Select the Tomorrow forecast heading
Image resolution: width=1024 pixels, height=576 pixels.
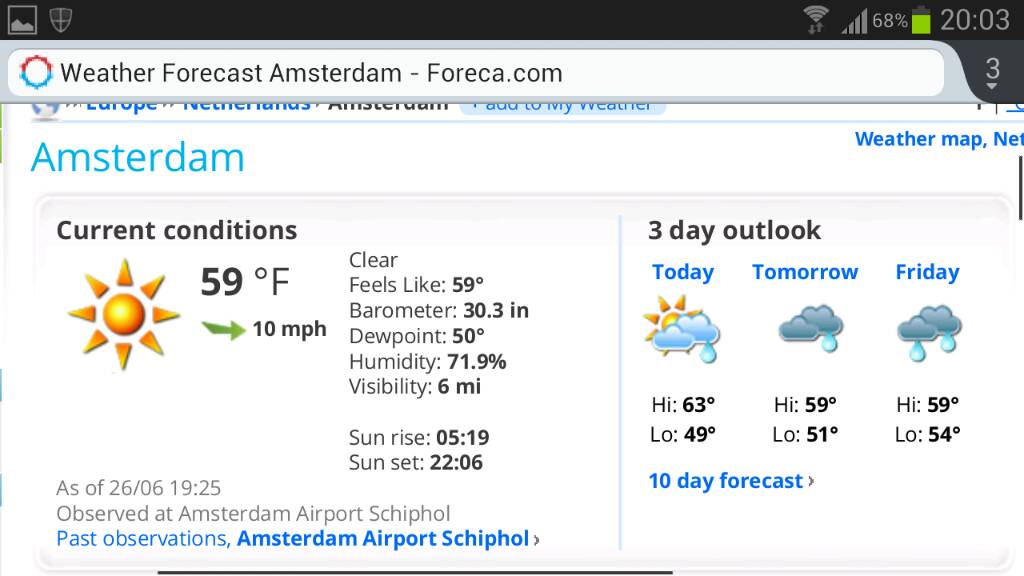[x=805, y=272]
